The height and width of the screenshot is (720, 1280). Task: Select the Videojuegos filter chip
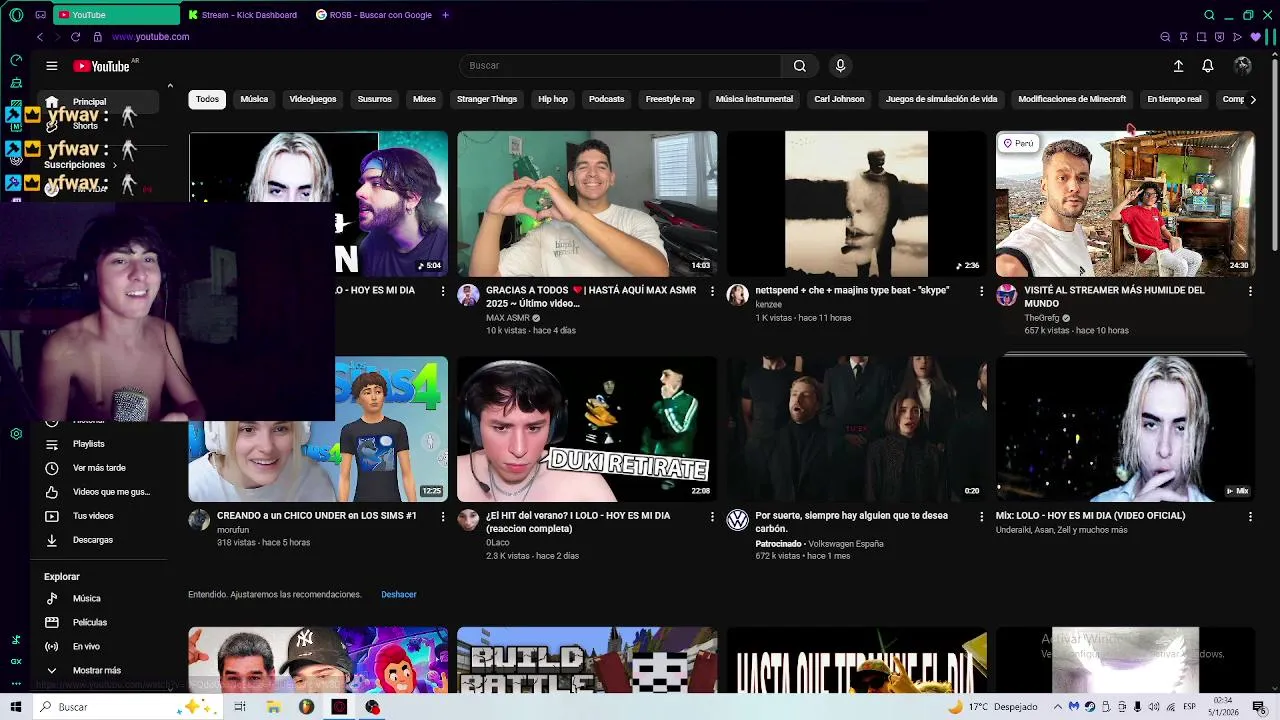313,99
